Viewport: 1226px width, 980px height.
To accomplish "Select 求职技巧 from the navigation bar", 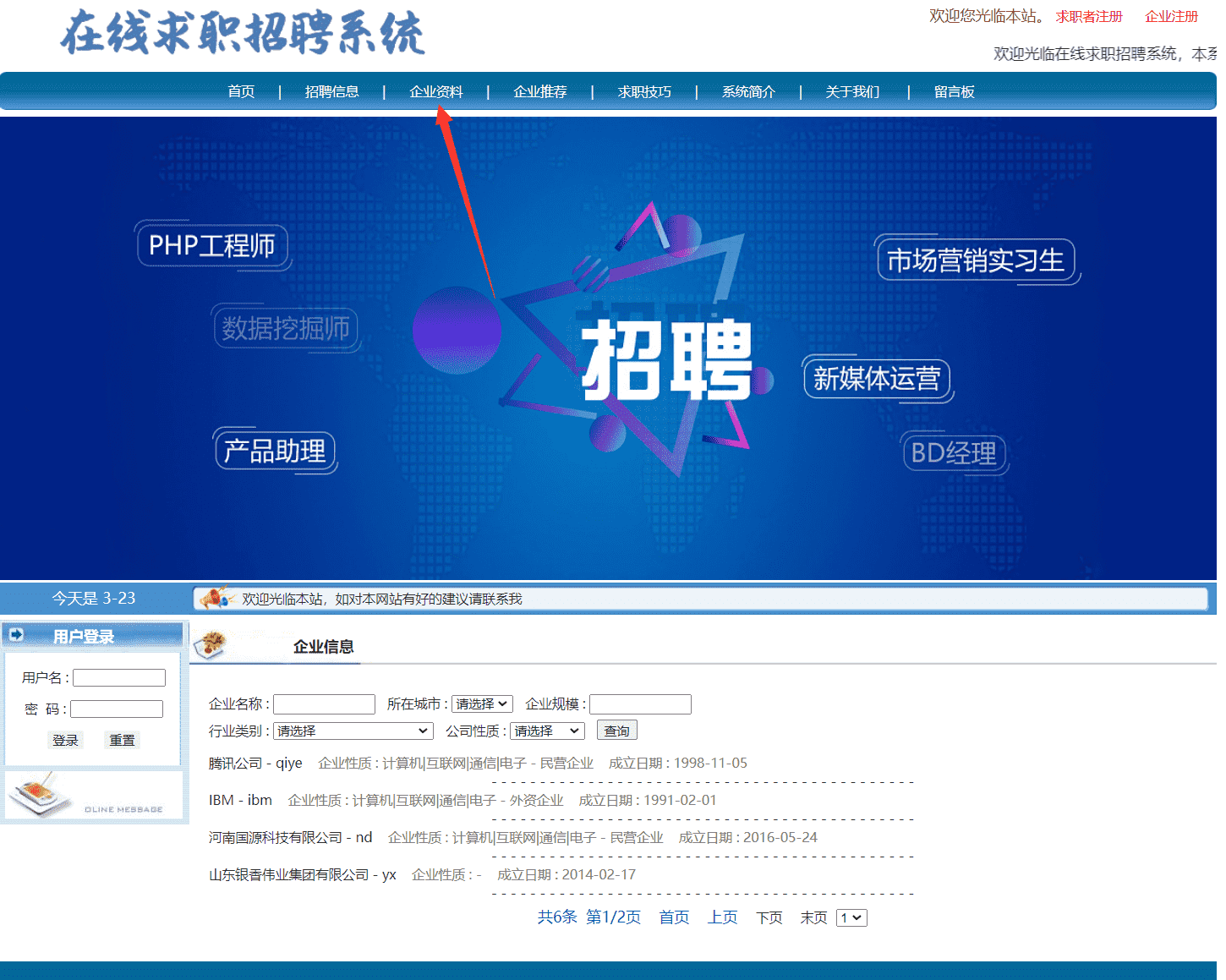I will point(644,91).
